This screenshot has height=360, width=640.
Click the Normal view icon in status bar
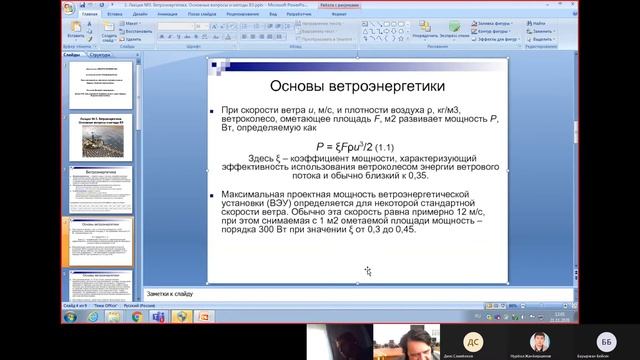(489, 306)
